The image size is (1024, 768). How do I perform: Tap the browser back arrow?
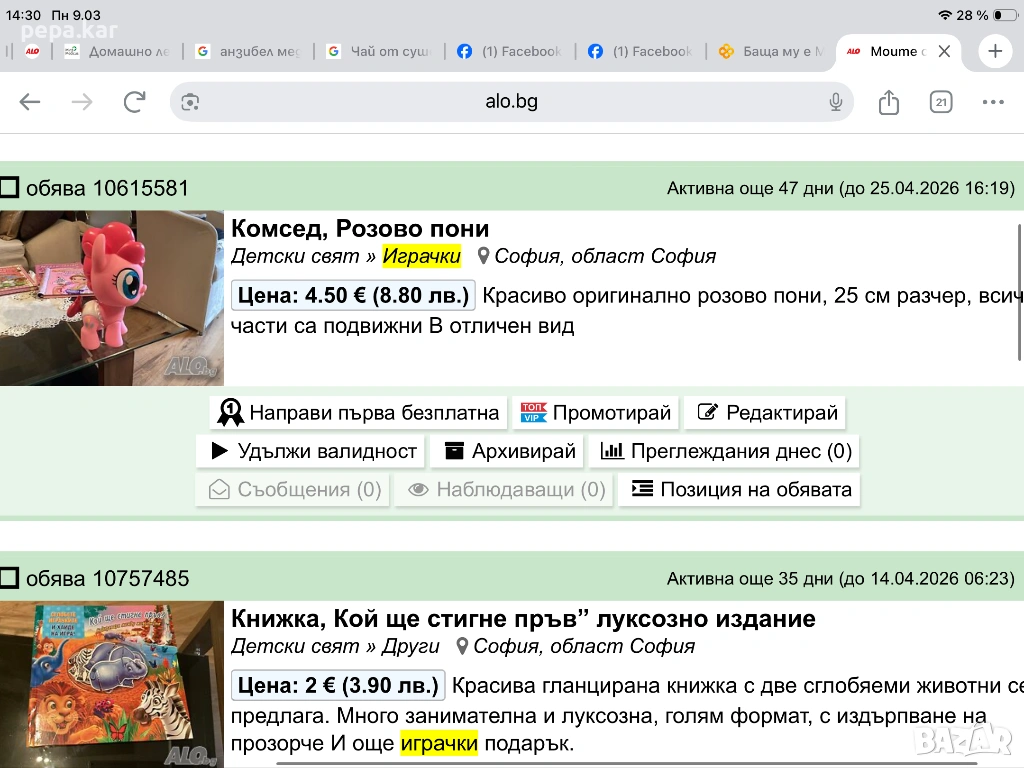pos(30,102)
